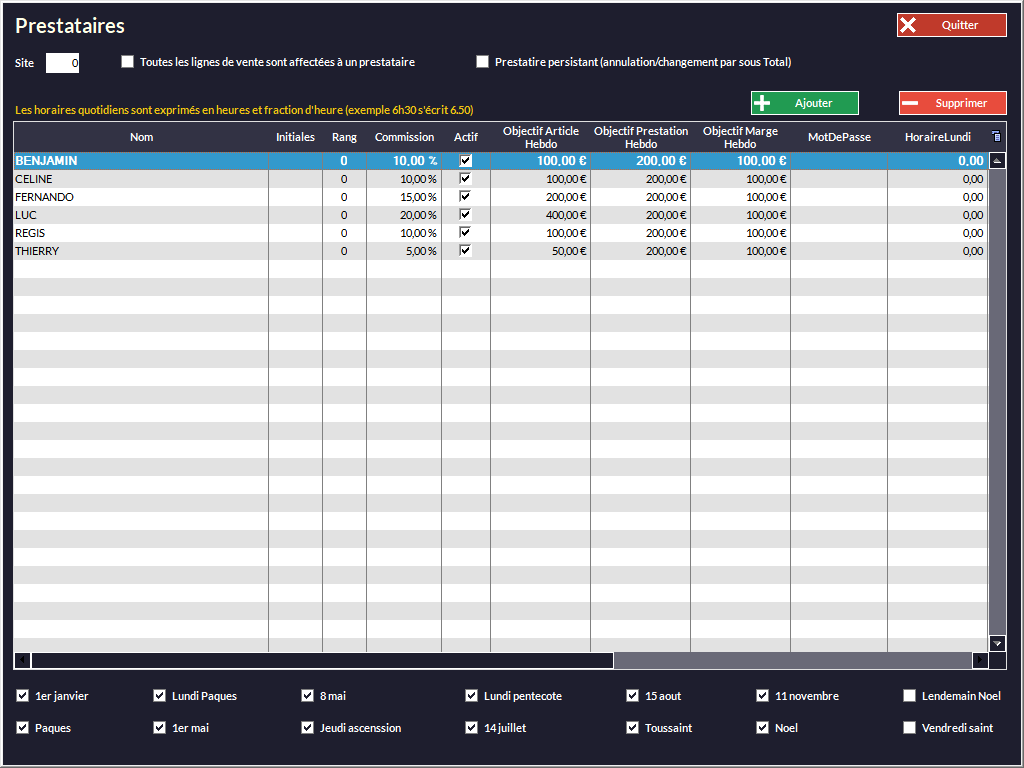Click the Site input field
This screenshot has width=1024, height=768.
[62, 63]
